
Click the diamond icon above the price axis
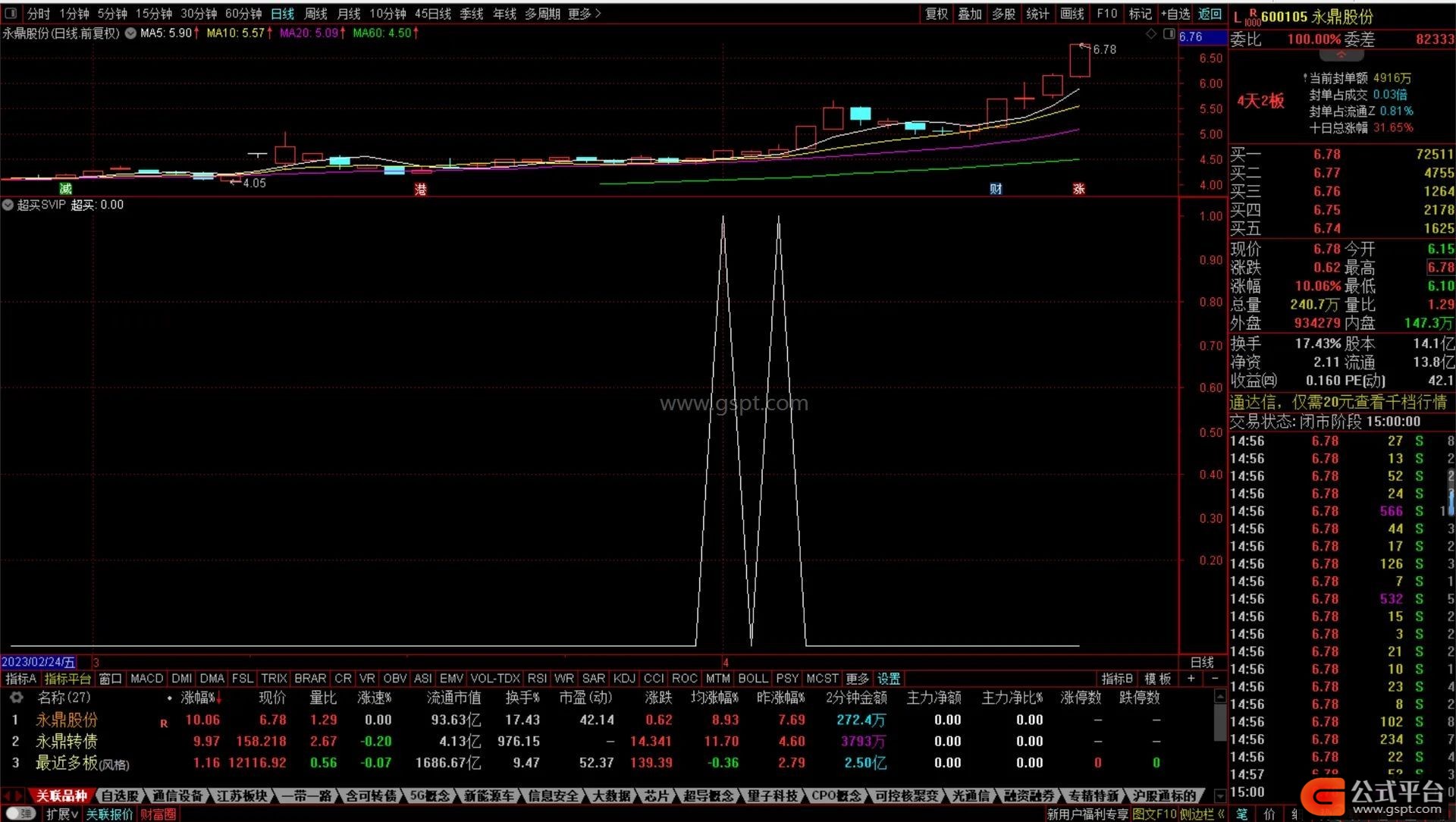(x=1151, y=34)
